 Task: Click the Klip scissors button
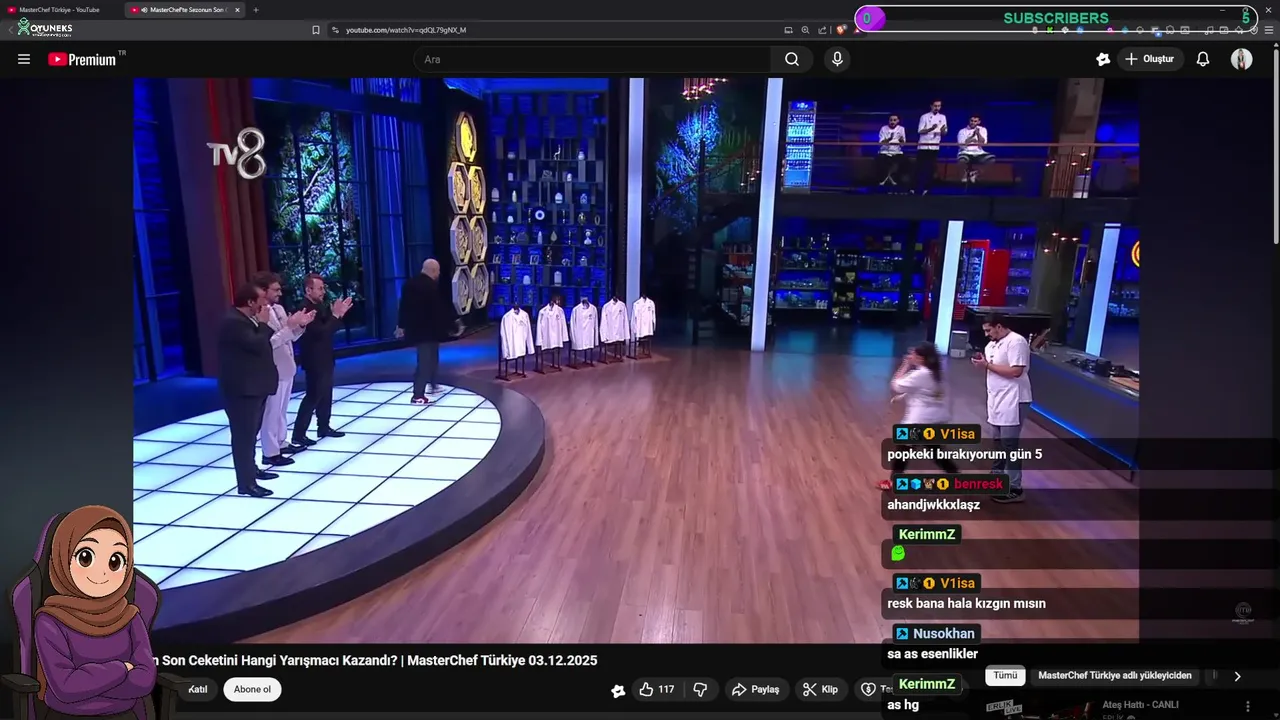[x=821, y=689]
